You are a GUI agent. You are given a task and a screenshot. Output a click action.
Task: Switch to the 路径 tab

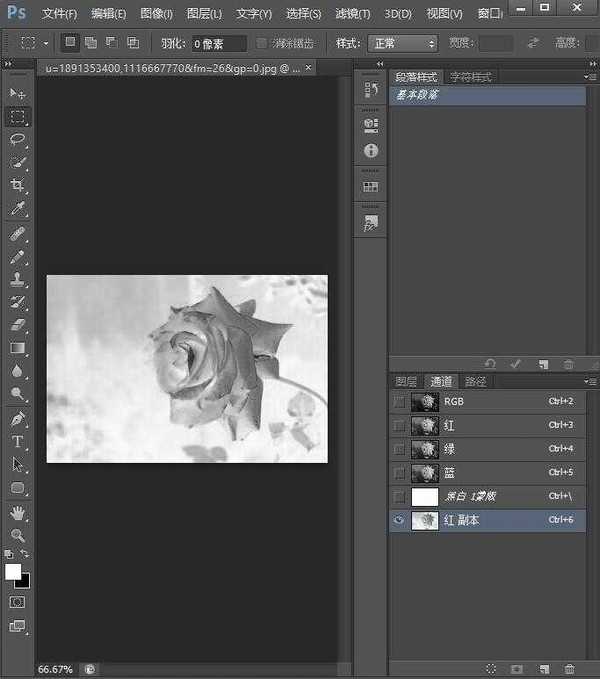pos(476,381)
